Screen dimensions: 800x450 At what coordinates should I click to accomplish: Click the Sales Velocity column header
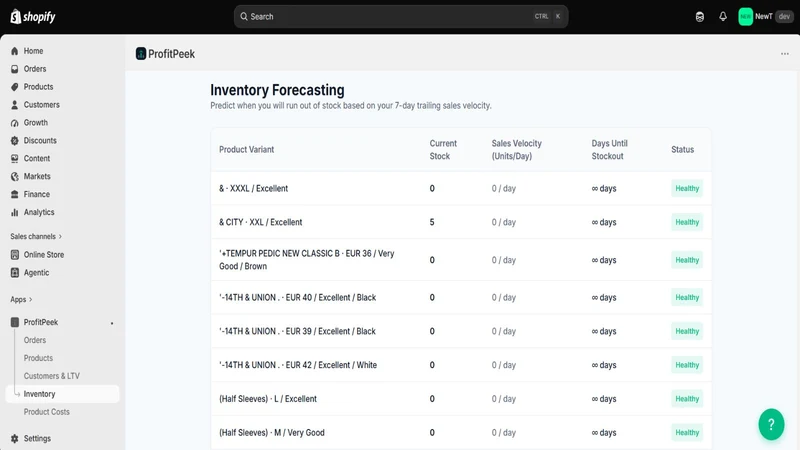[516, 149]
